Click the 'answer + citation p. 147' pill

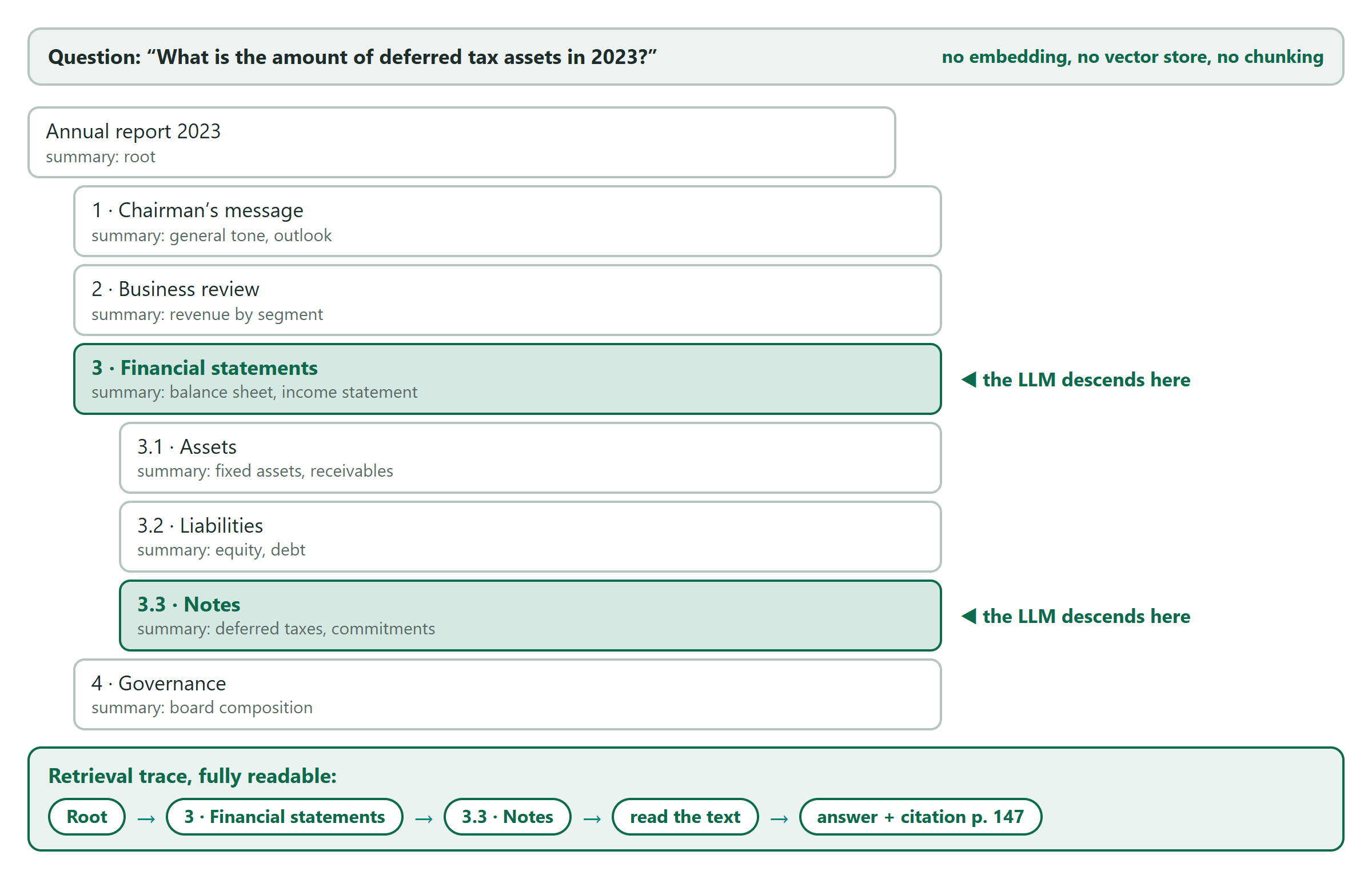[x=920, y=817]
